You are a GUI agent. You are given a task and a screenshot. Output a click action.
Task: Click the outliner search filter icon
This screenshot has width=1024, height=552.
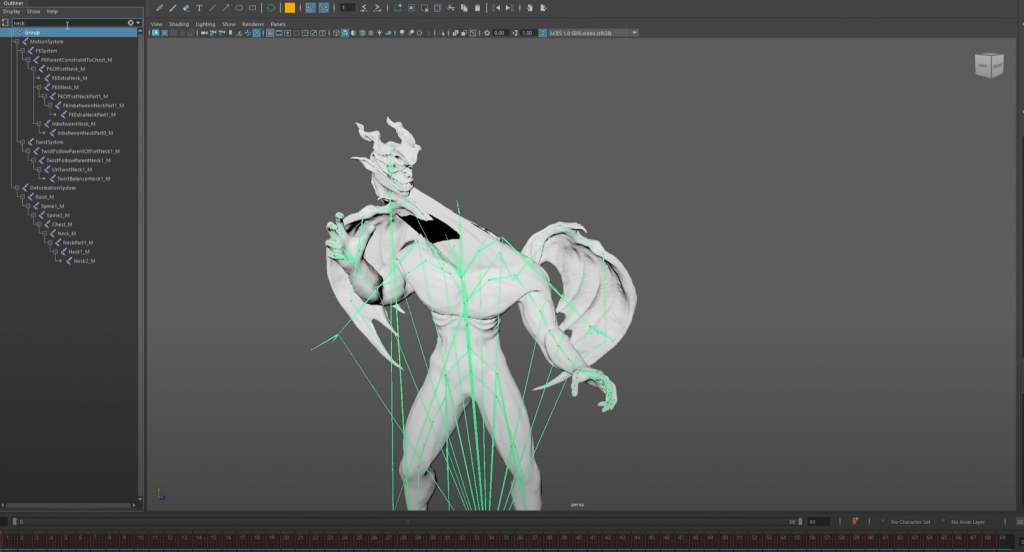pos(6,23)
